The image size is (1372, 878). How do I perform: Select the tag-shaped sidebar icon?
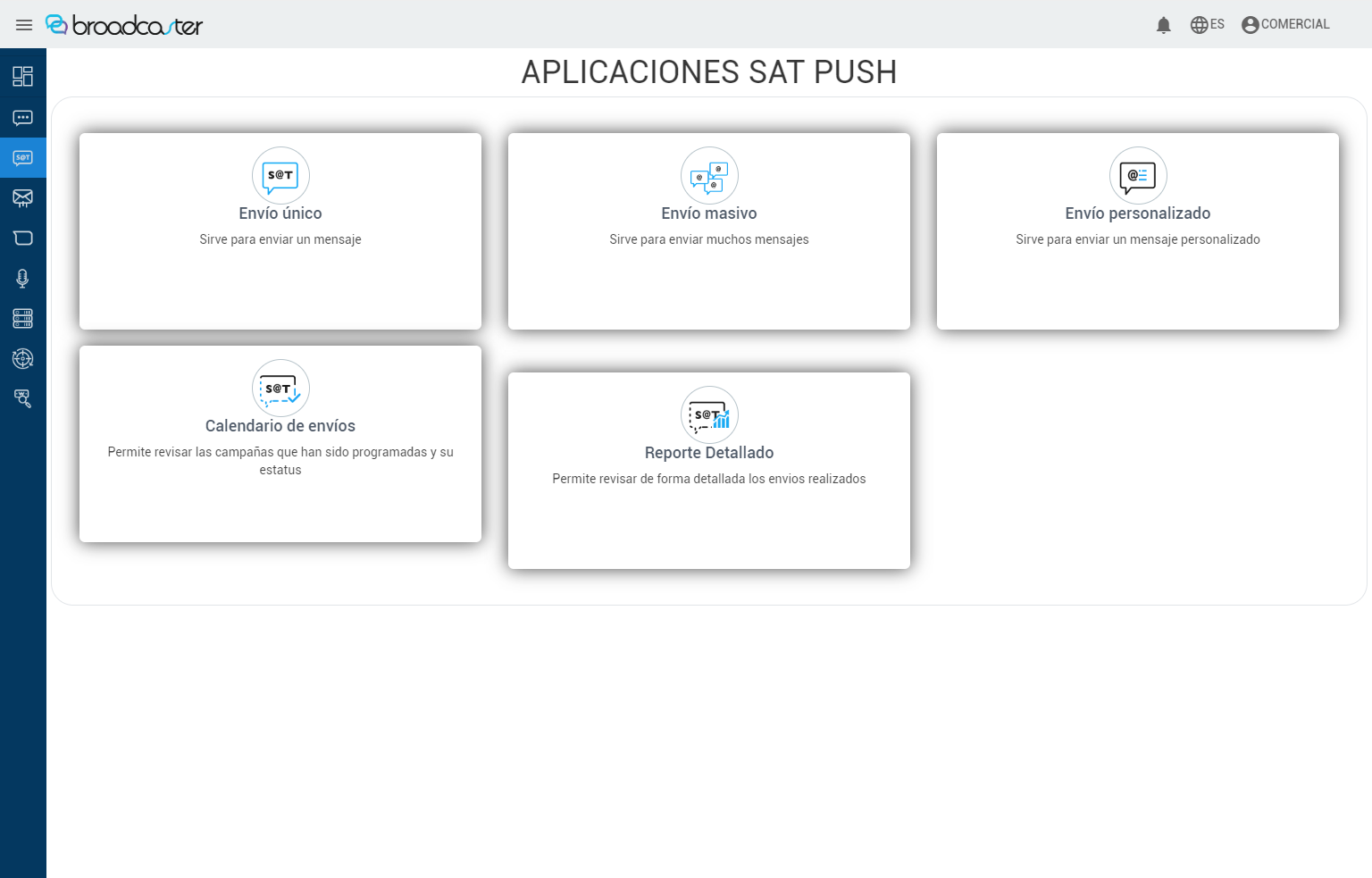[22, 238]
